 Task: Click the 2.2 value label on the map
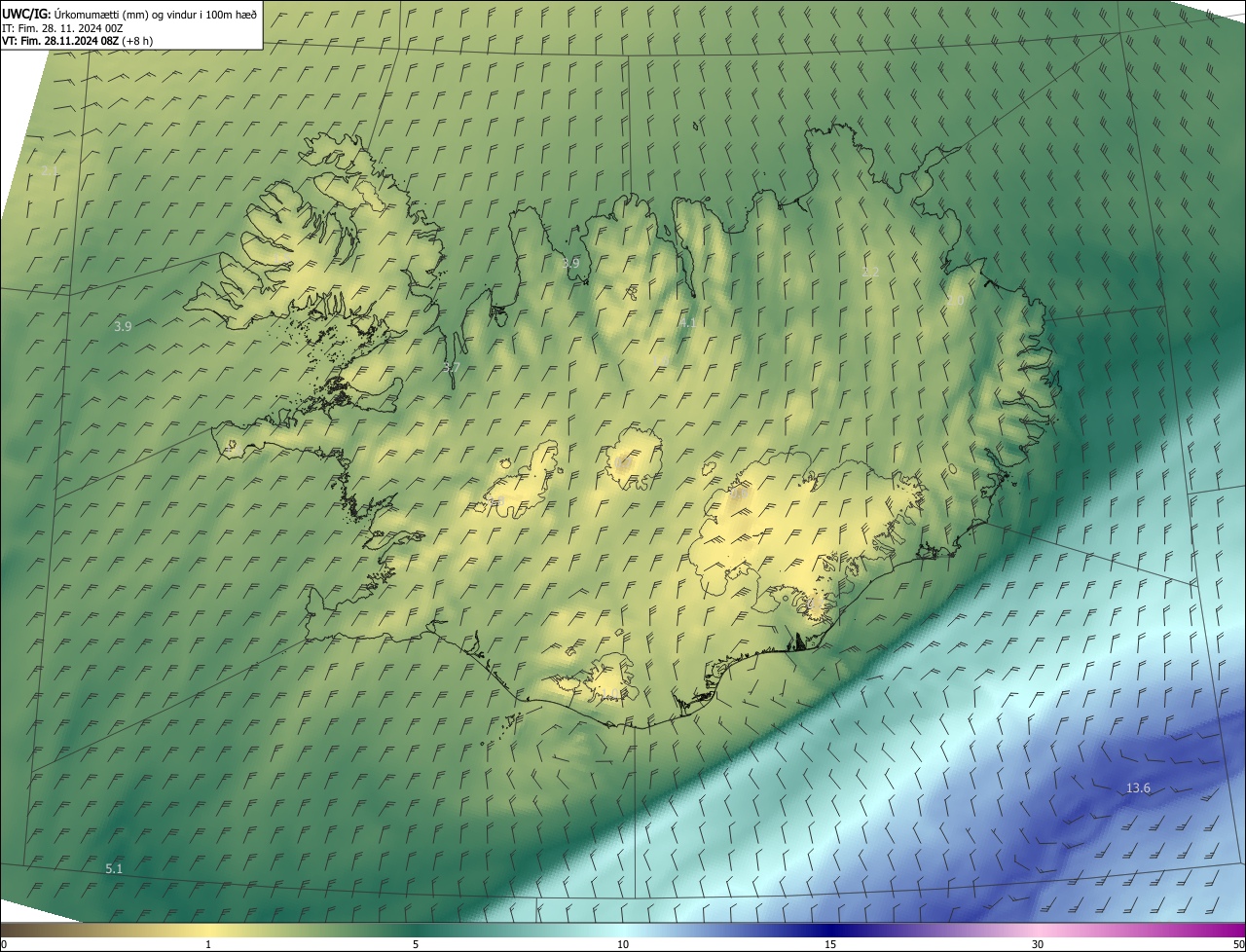(870, 272)
